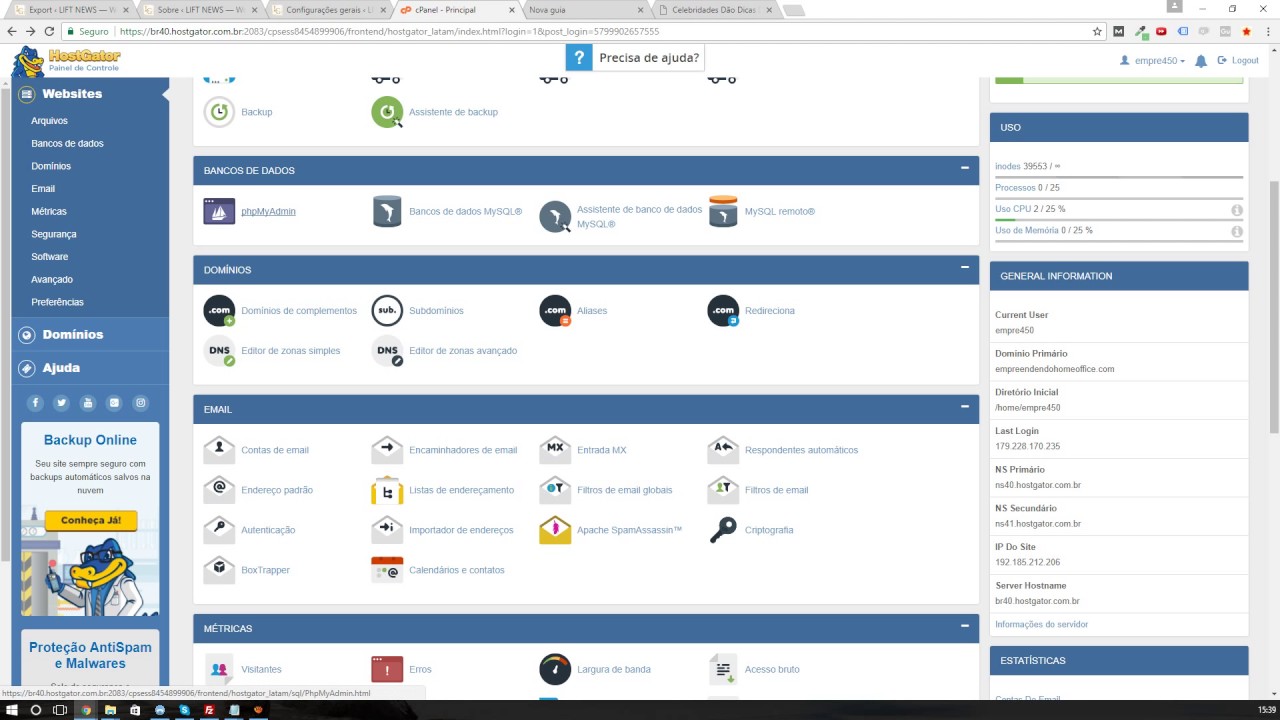The height and width of the screenshot is (720, 1280).
Task: Collapse the Email section
Action: point(964,406)
